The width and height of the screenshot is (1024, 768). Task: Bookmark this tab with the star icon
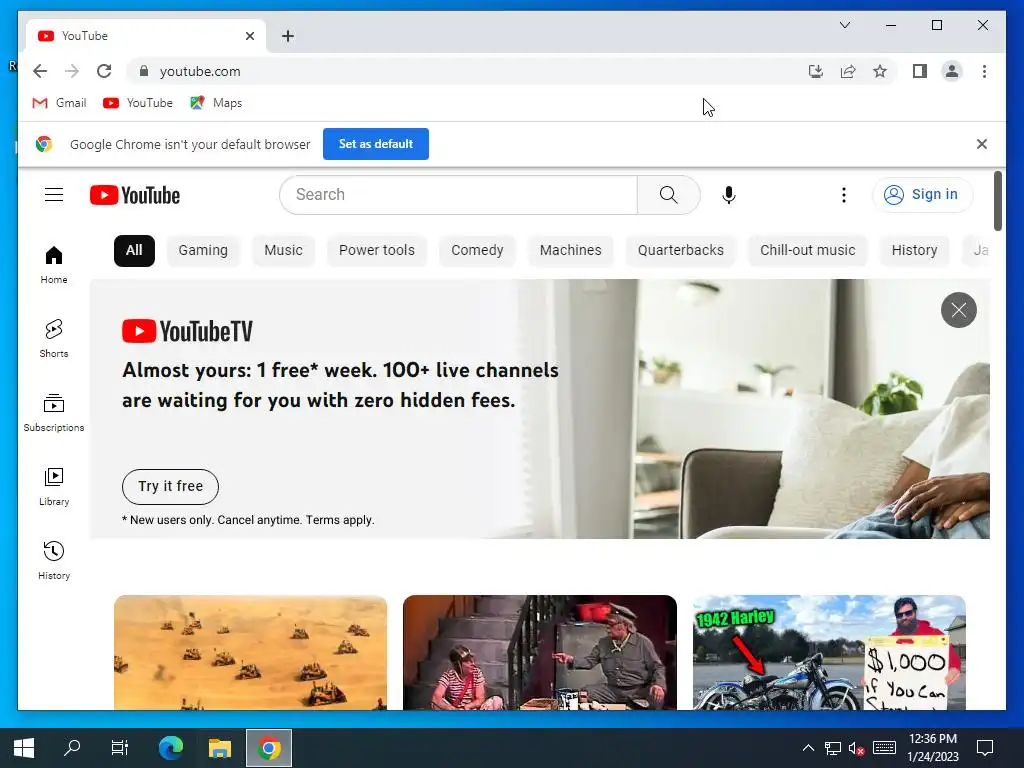click(880, 71)
